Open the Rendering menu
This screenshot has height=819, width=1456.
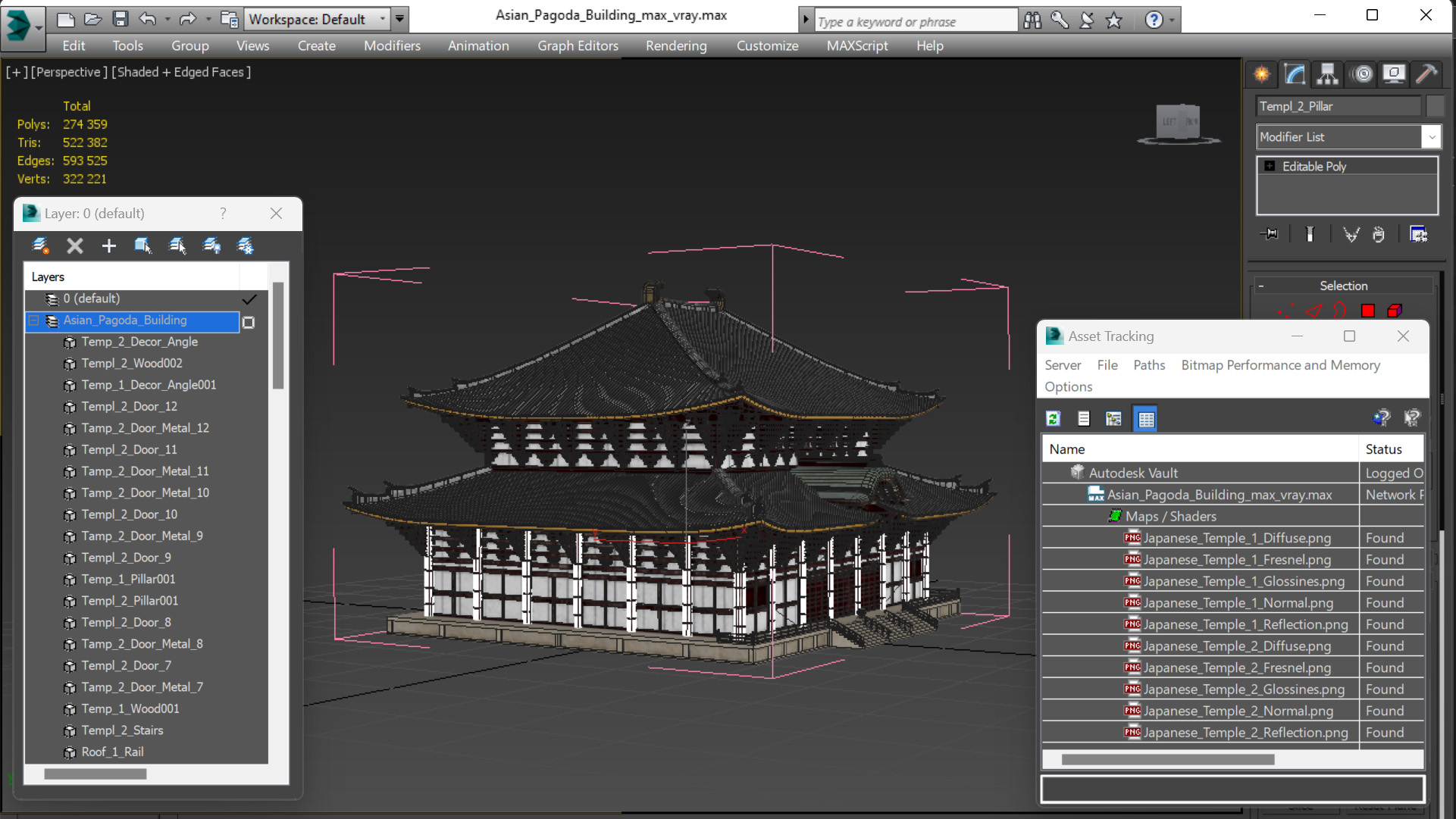click(675, 45)
